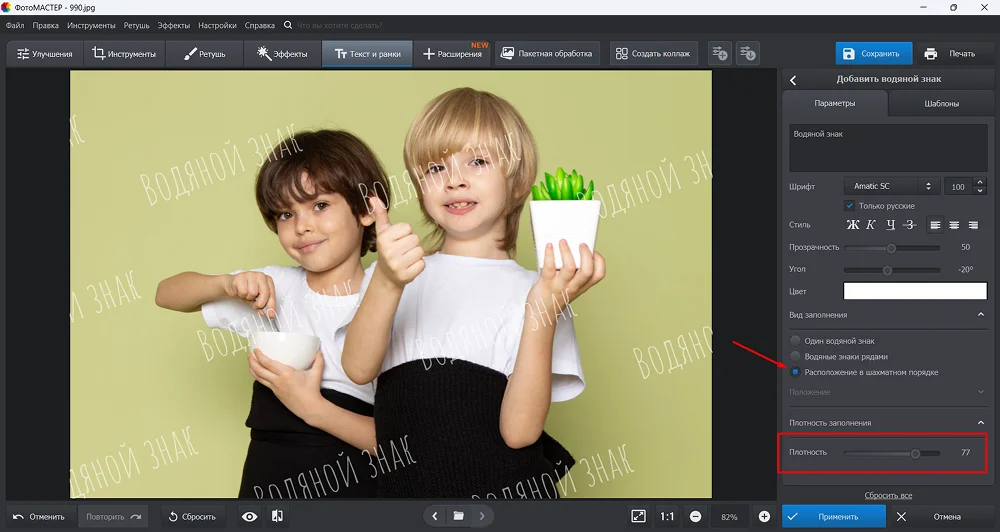
Task: Click the edited photo in the canvas
Action: (x=390, y=284)
